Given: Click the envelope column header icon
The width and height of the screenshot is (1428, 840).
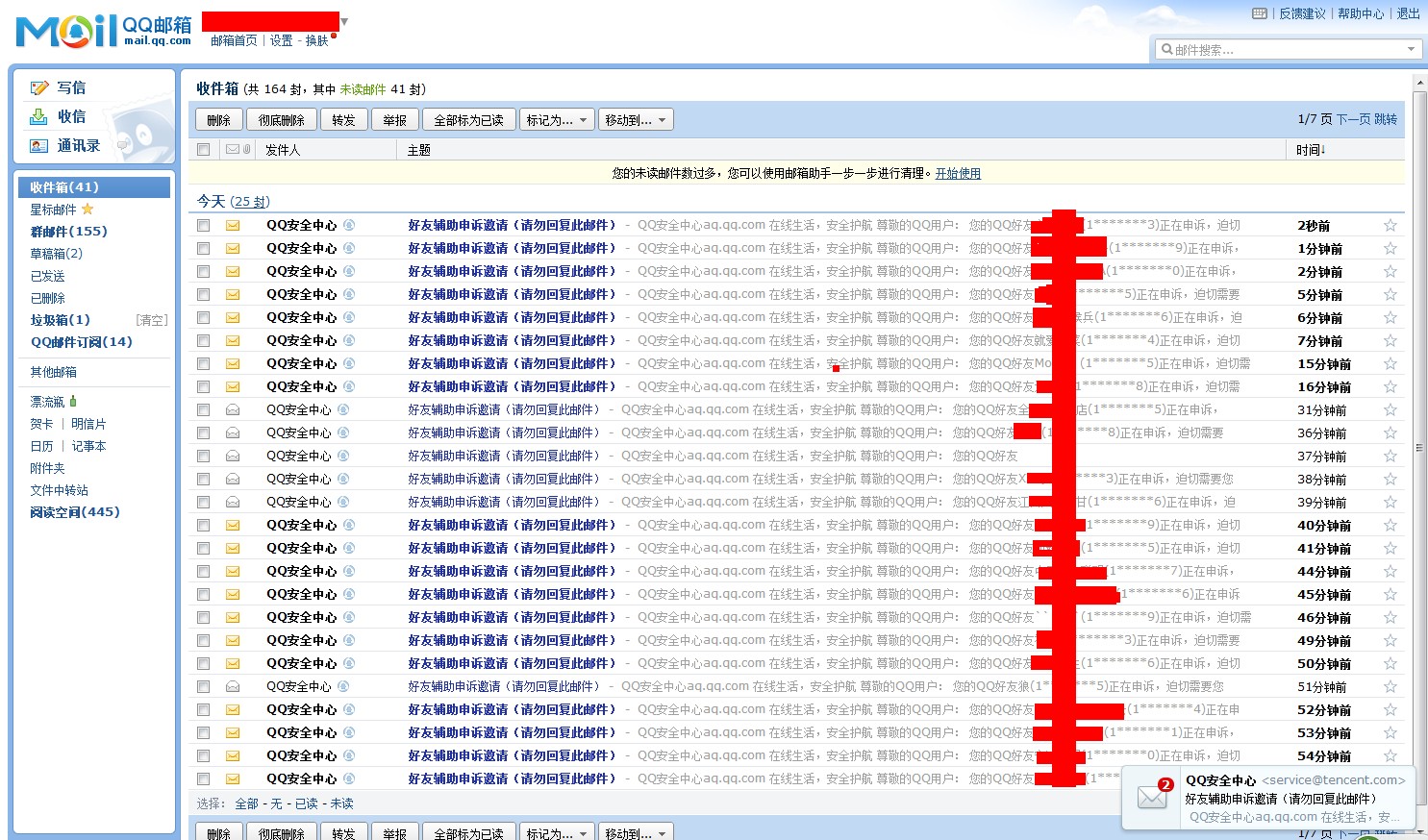Looking at the screenshot, I should pyautogui.click(x=232, y=149).
